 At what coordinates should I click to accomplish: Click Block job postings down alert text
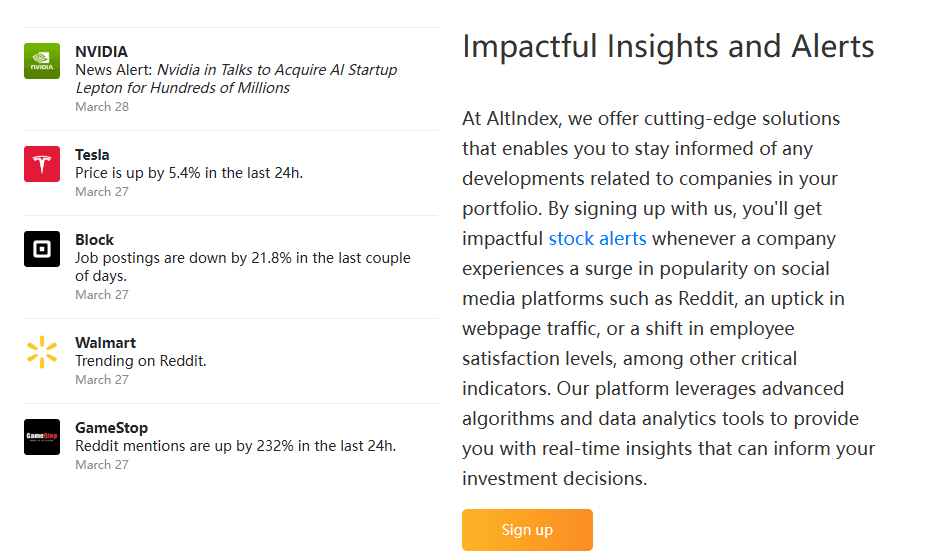[x=242, y=267]
